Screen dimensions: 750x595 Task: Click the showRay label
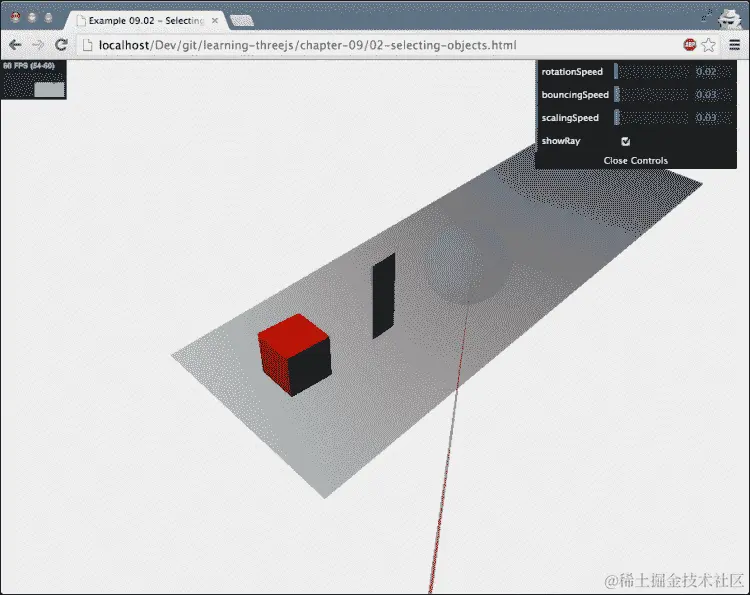(561, 141)
